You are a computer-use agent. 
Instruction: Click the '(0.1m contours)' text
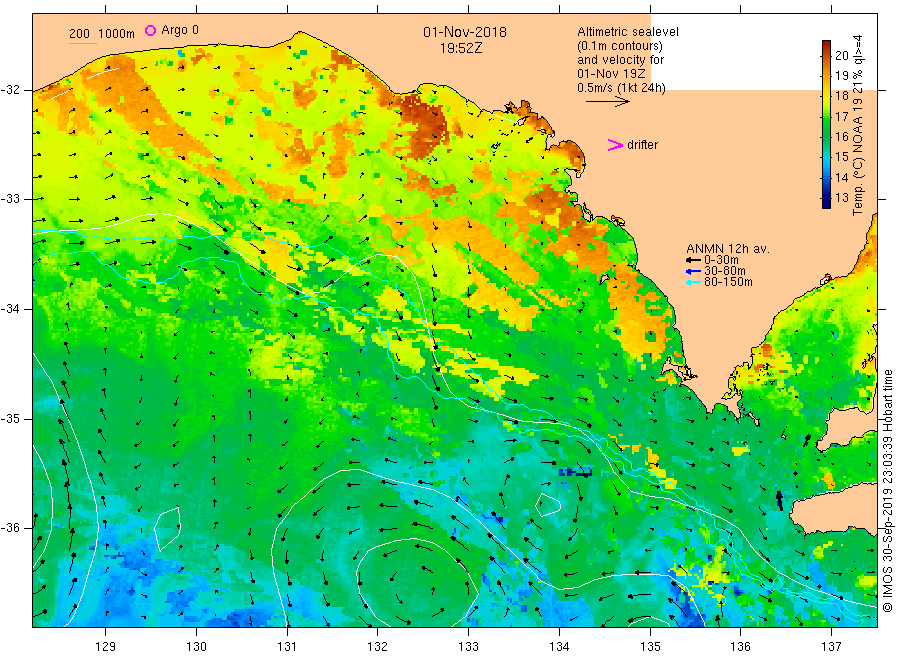[x=620, y=46]
